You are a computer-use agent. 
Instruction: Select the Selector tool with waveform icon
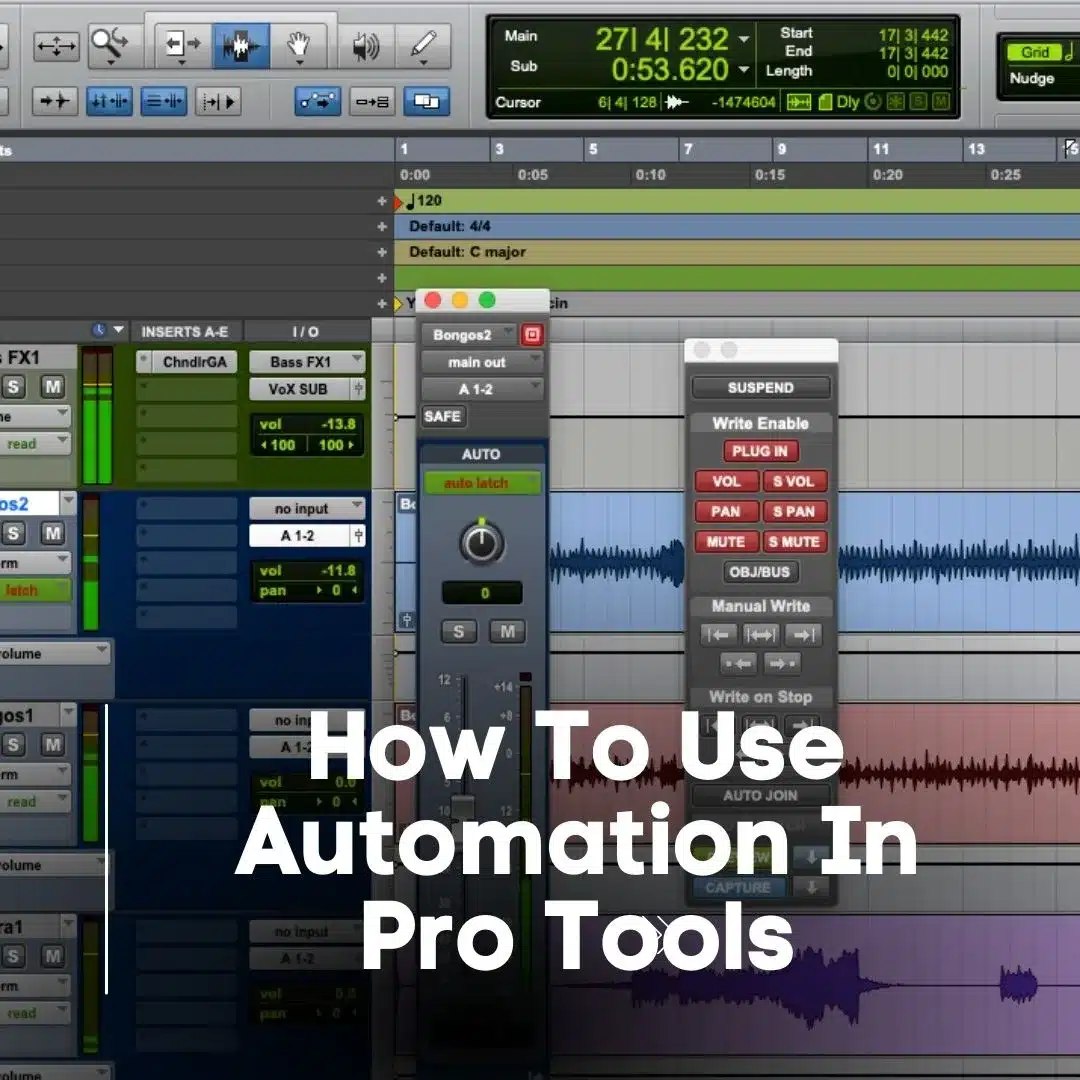tap(240, 43)
